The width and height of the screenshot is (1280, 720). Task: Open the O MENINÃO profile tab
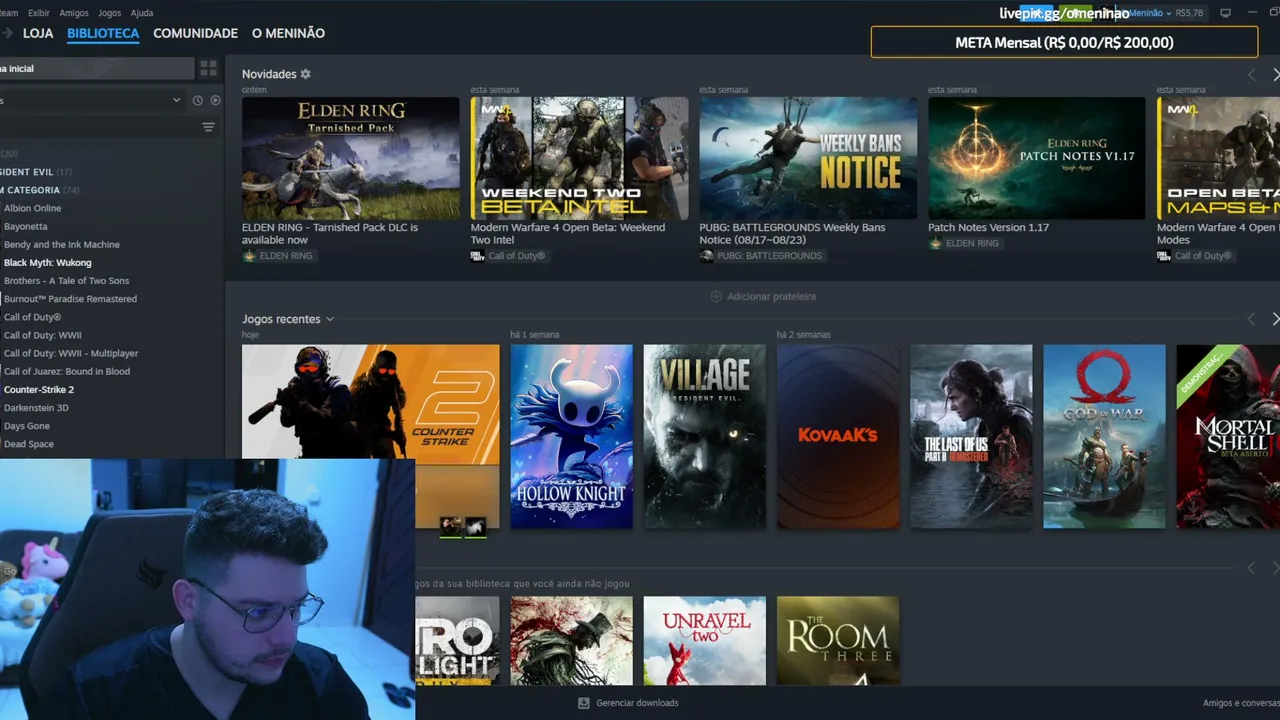point(288,33)
